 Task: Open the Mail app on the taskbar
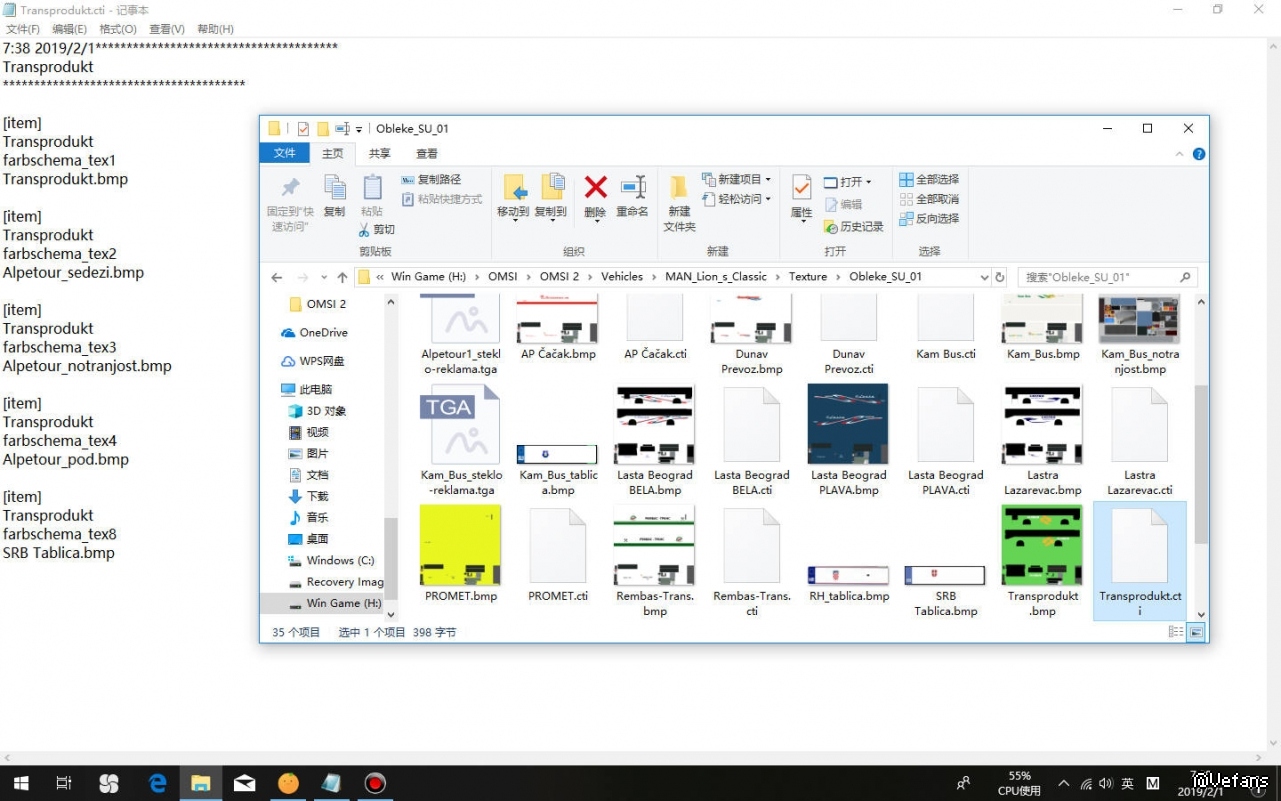[x=245, y=783]
